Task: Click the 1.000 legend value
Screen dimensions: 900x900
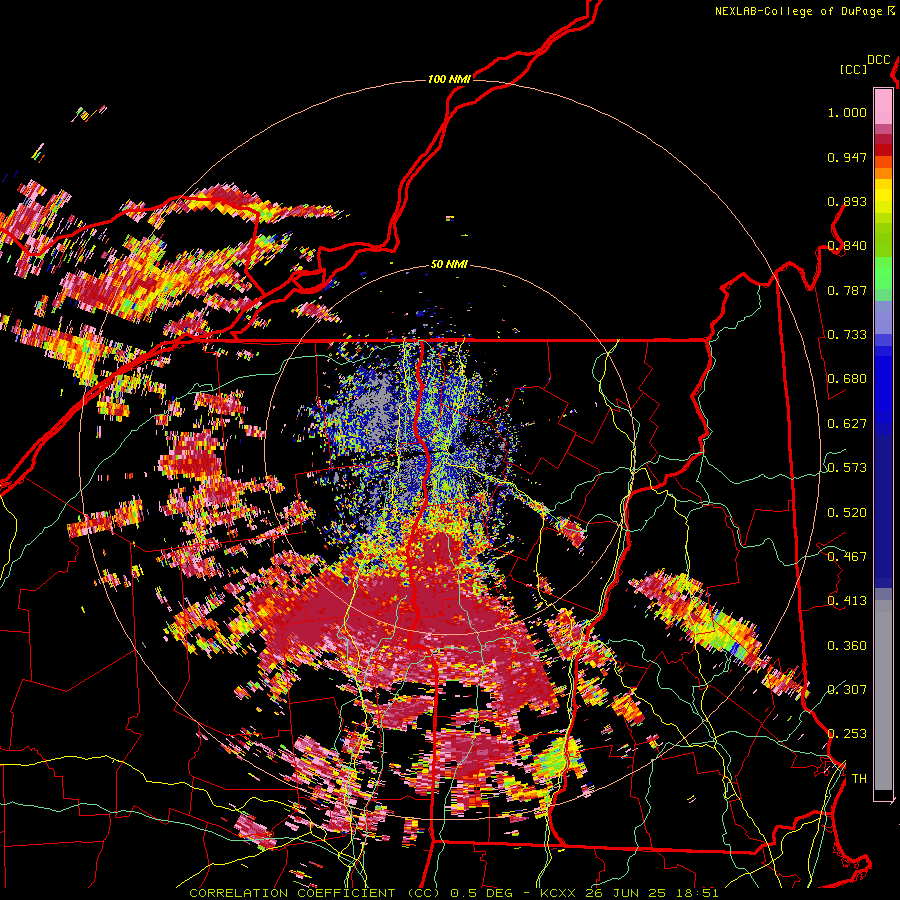Action: click(x=847, y=112)
